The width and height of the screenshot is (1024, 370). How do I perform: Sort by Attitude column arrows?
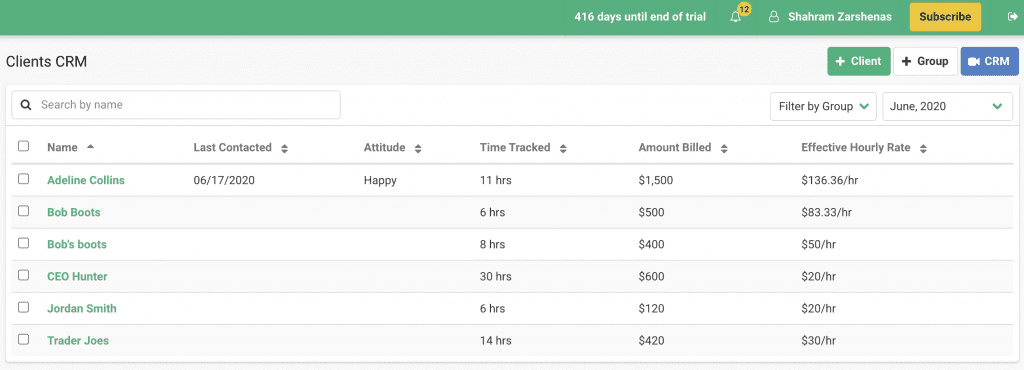coord(418,148)
